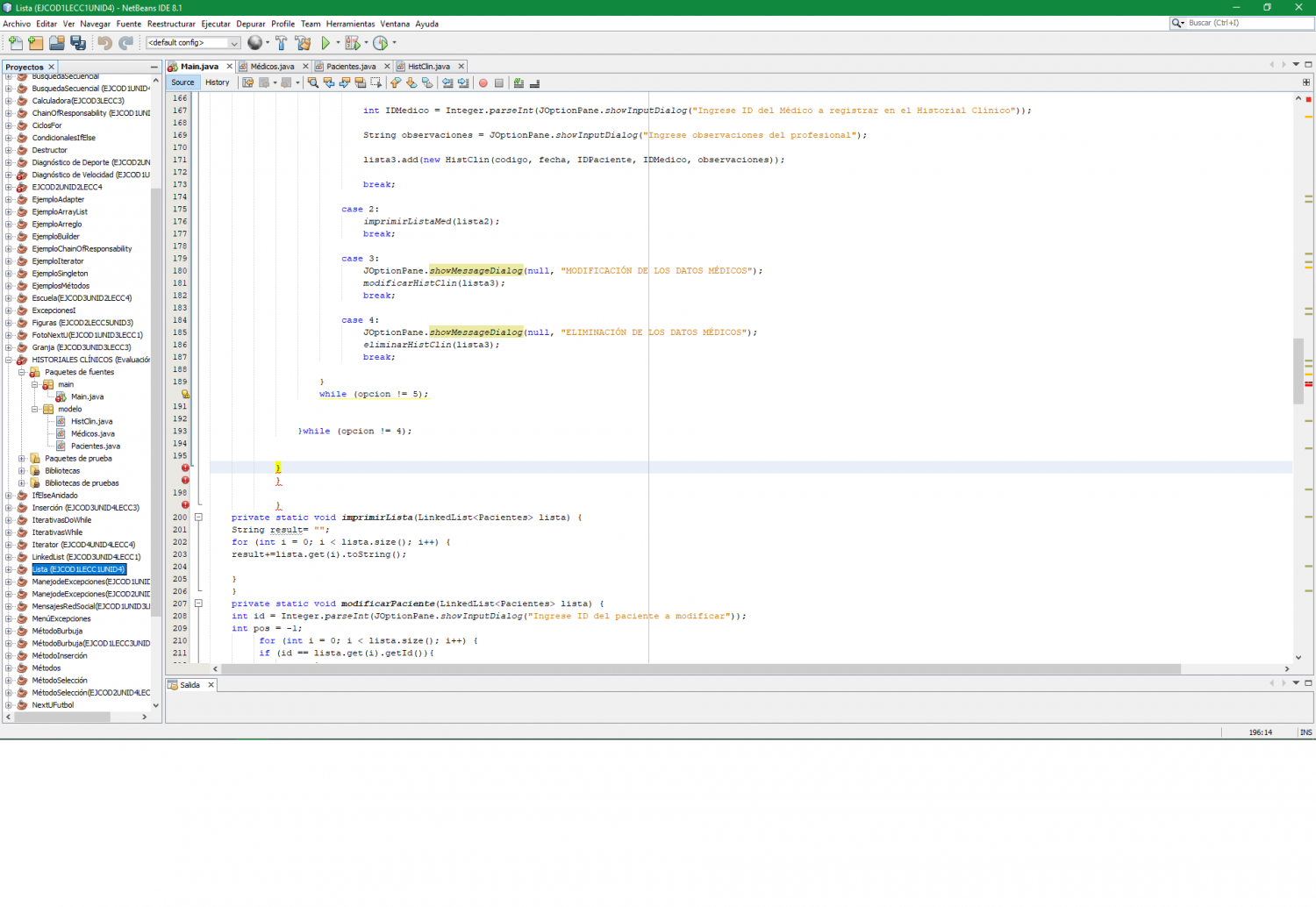Viewport: 1316px width, 907px height.
Task: Switch to the Pacientes.java tab
Action: tap(351, 67)
